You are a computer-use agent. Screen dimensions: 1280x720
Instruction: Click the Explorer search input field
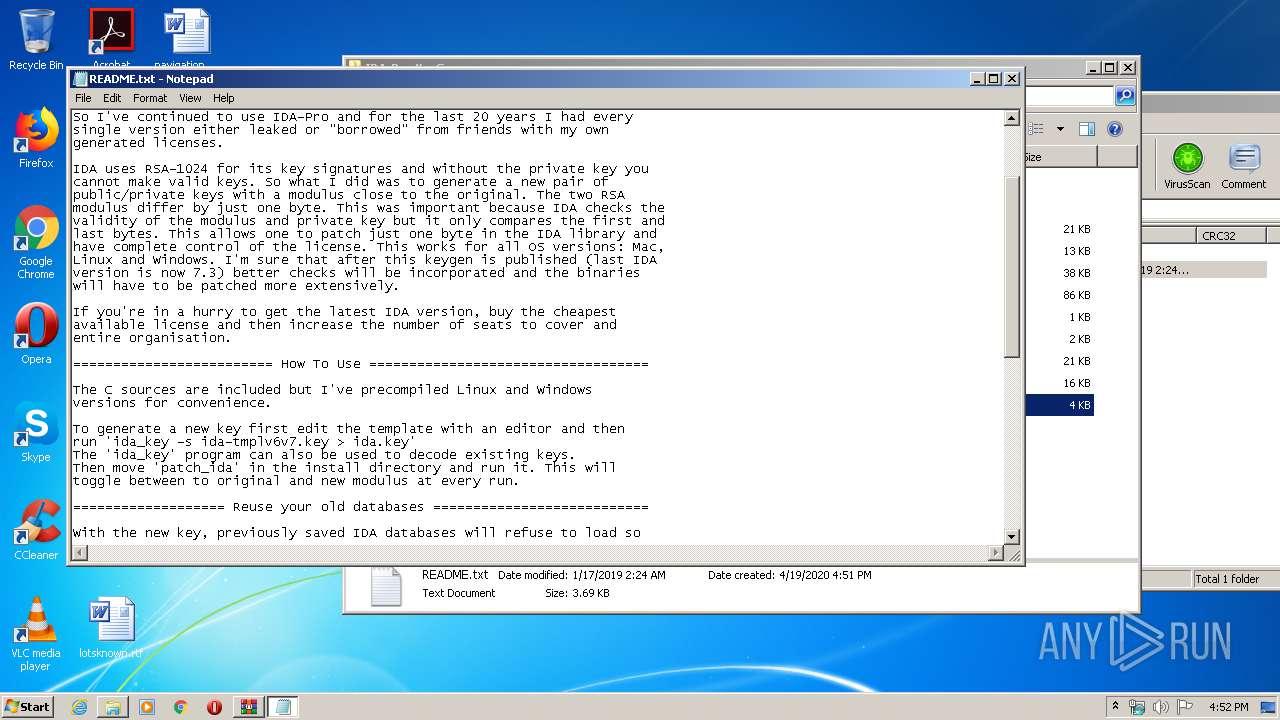pos(1069,96)
